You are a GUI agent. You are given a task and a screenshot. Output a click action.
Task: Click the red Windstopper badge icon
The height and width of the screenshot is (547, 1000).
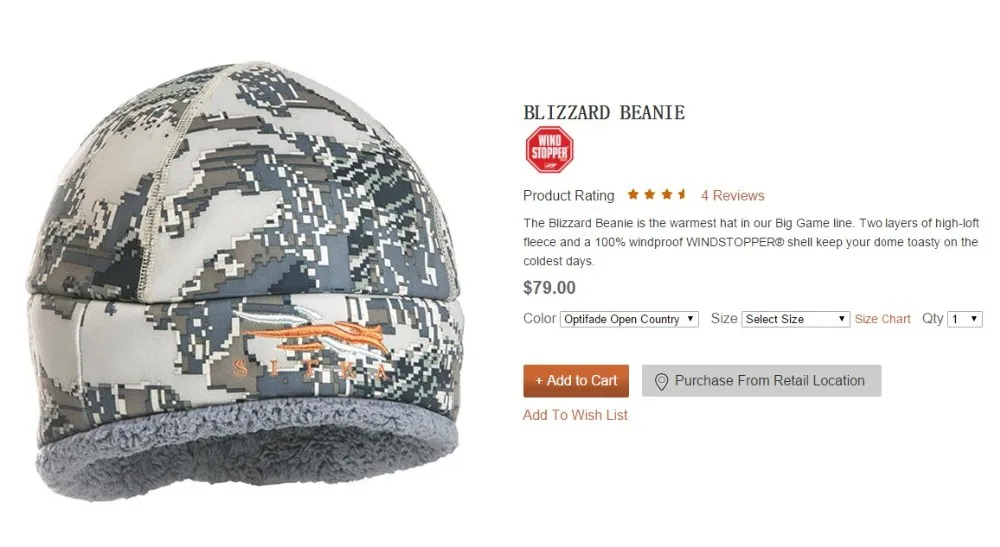[550, 150]
